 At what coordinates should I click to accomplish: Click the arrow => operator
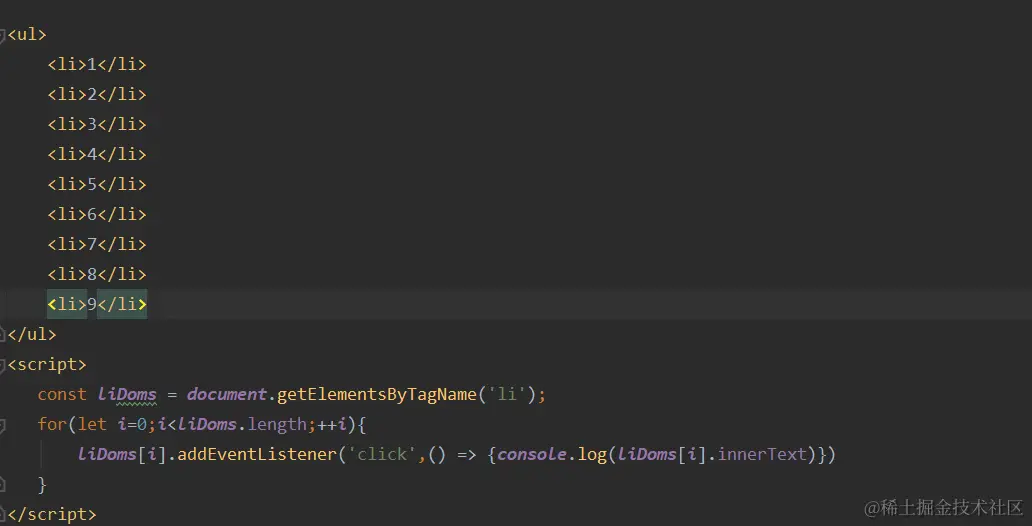point(467,455)
